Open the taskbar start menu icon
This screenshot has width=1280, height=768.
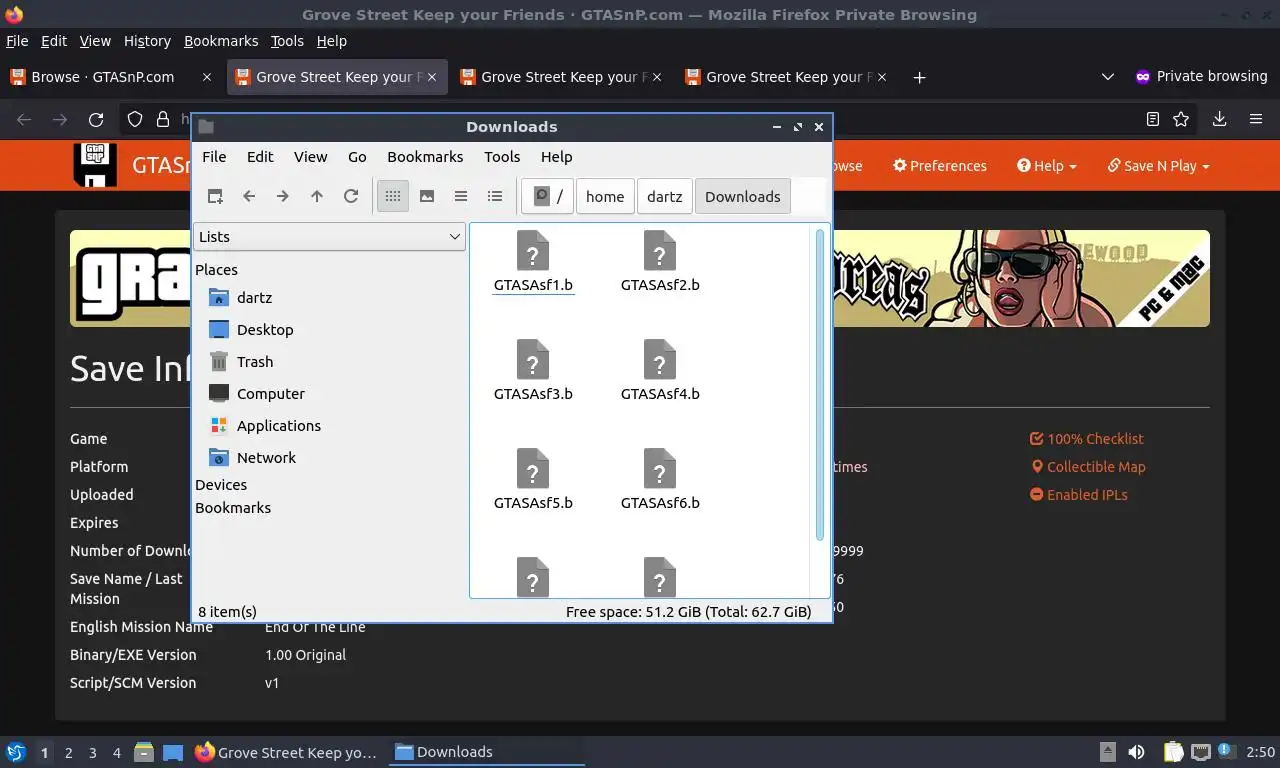click(x=15, y=752)
